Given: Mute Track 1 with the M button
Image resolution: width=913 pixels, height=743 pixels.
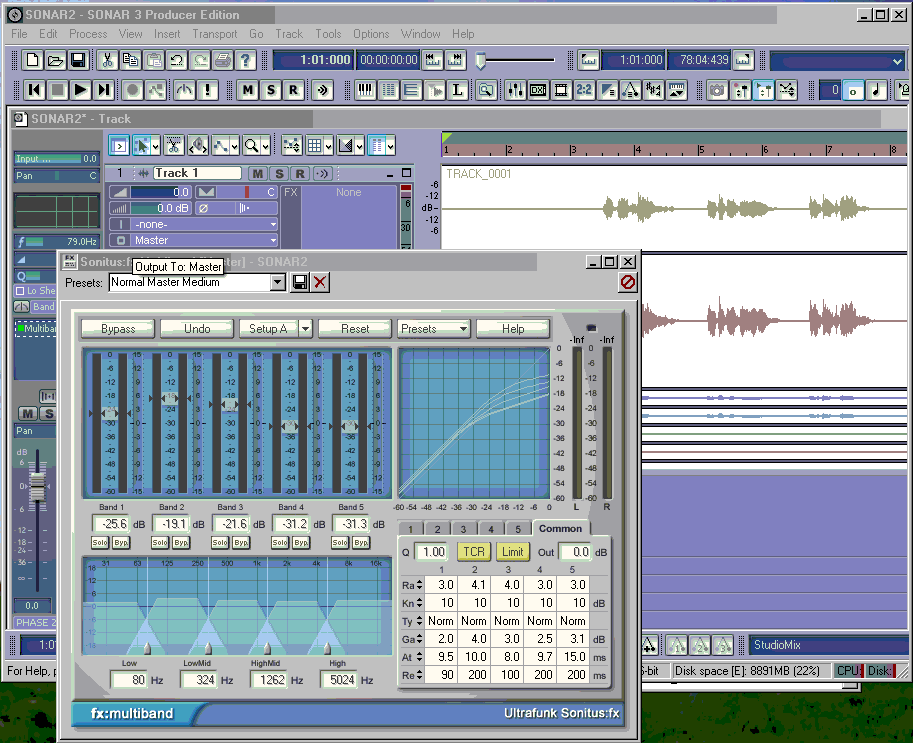Looking at the screenshot, I should click(257, 173).
